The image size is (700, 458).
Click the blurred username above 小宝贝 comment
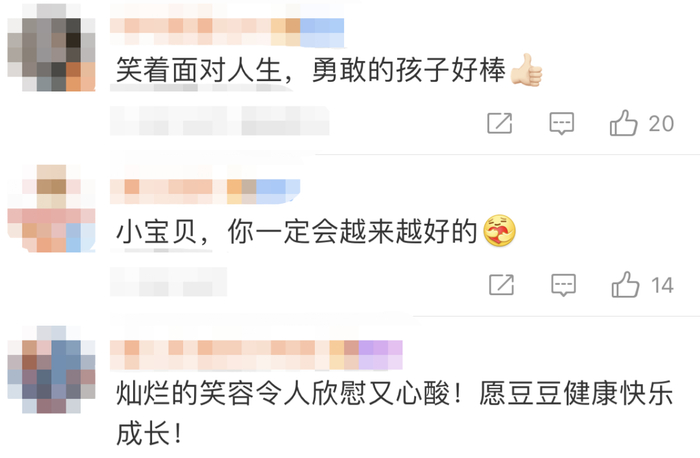click(x=205, y=192)
